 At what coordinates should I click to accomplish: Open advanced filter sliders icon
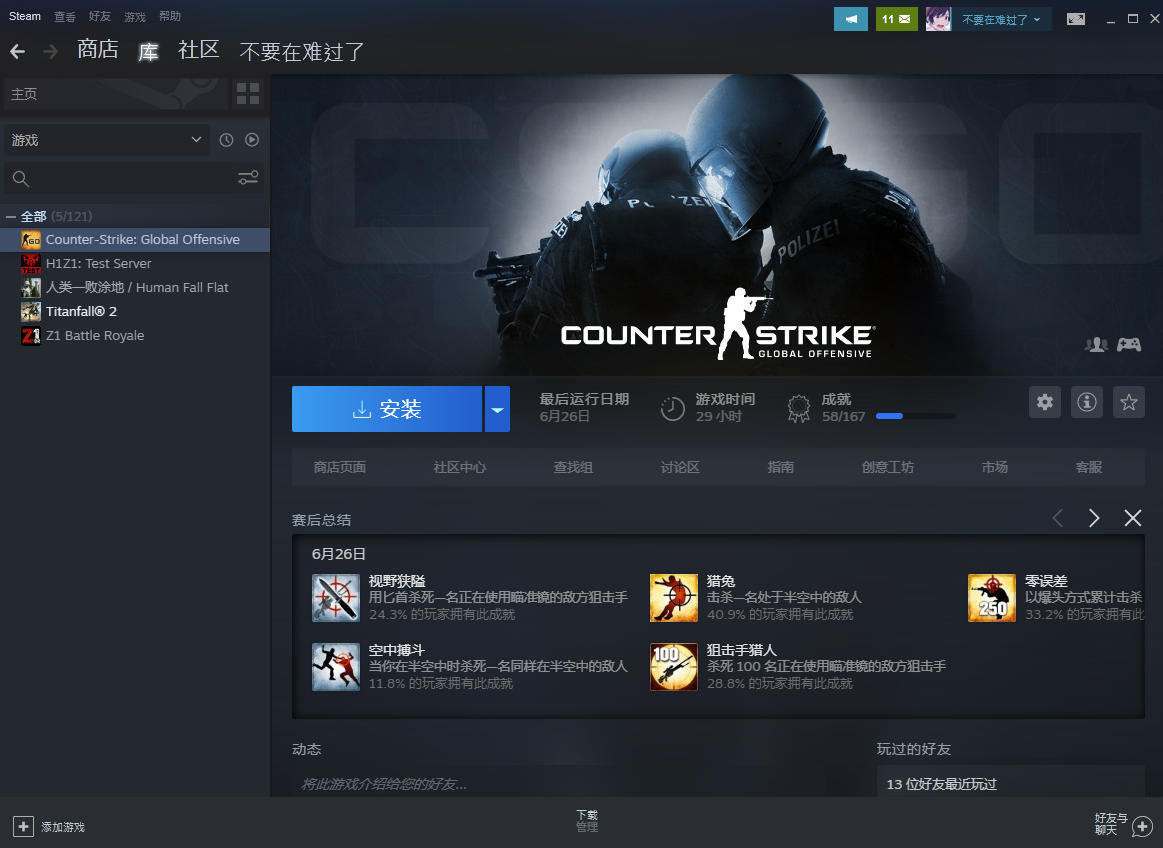pyautogui.click(x=248, y=178)
